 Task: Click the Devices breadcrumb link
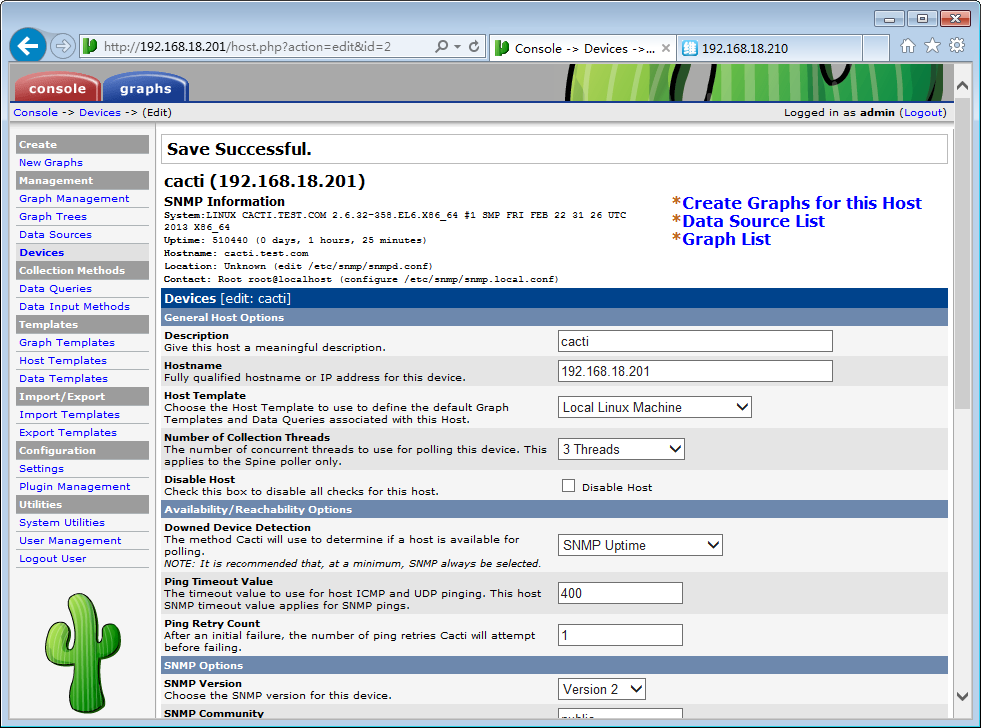point(100,113)
